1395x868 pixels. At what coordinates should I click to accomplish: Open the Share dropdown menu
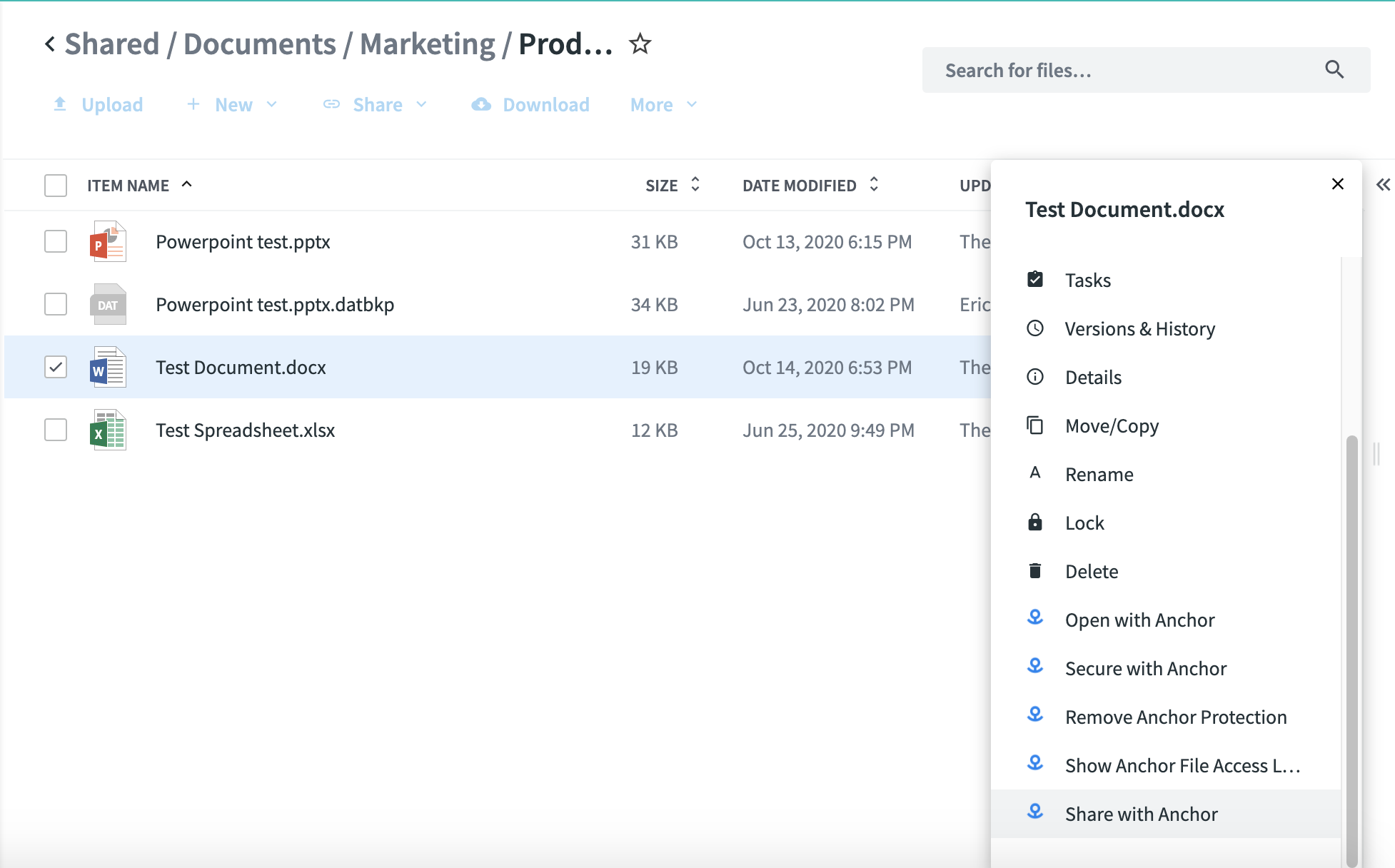click(x=376, y=105)
